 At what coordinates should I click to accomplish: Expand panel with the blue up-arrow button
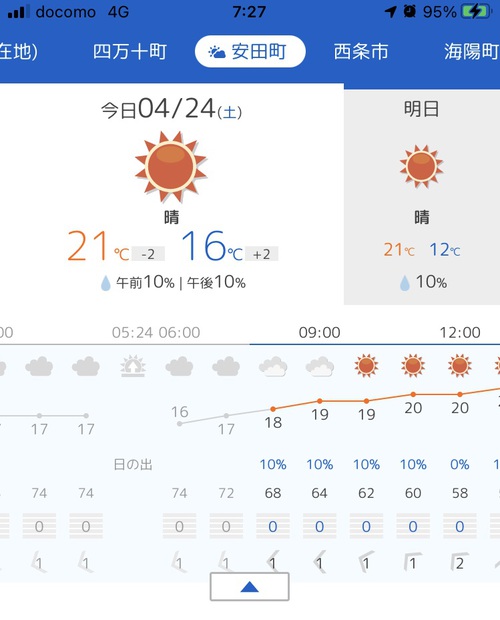click(x=249, y=586)
